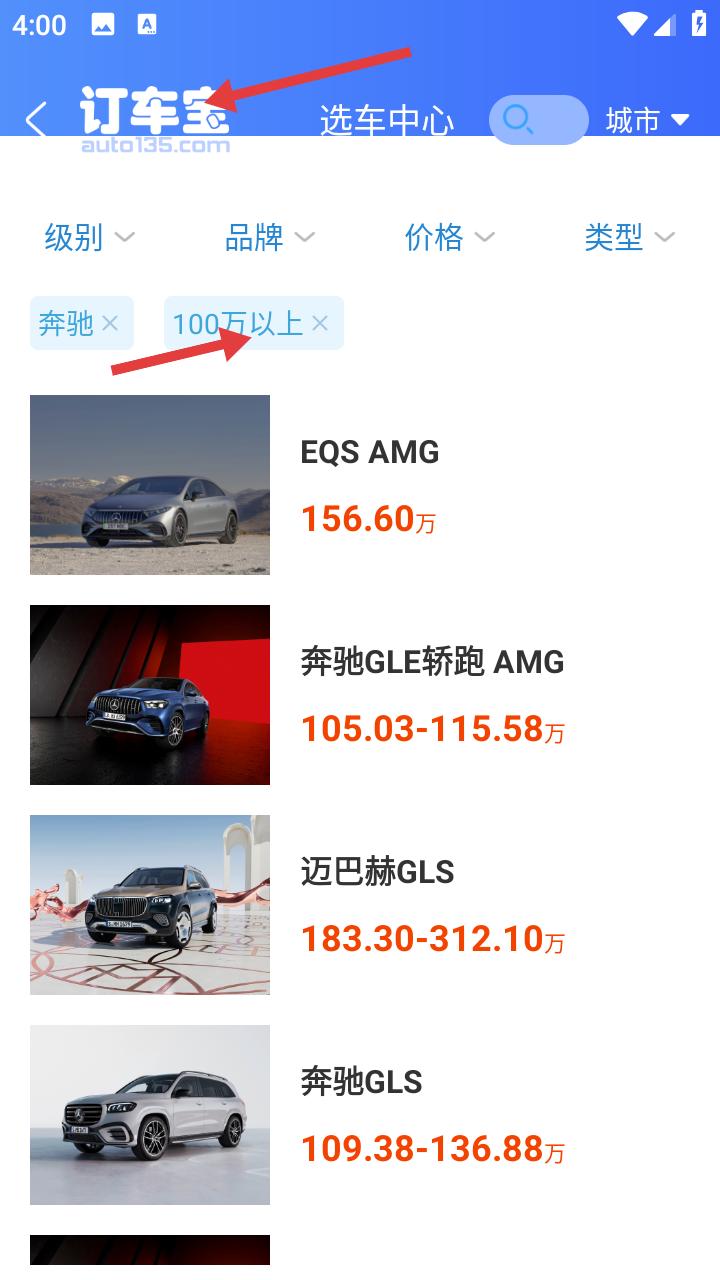Tap the 选车中心 header title

(x=387, y=120)
